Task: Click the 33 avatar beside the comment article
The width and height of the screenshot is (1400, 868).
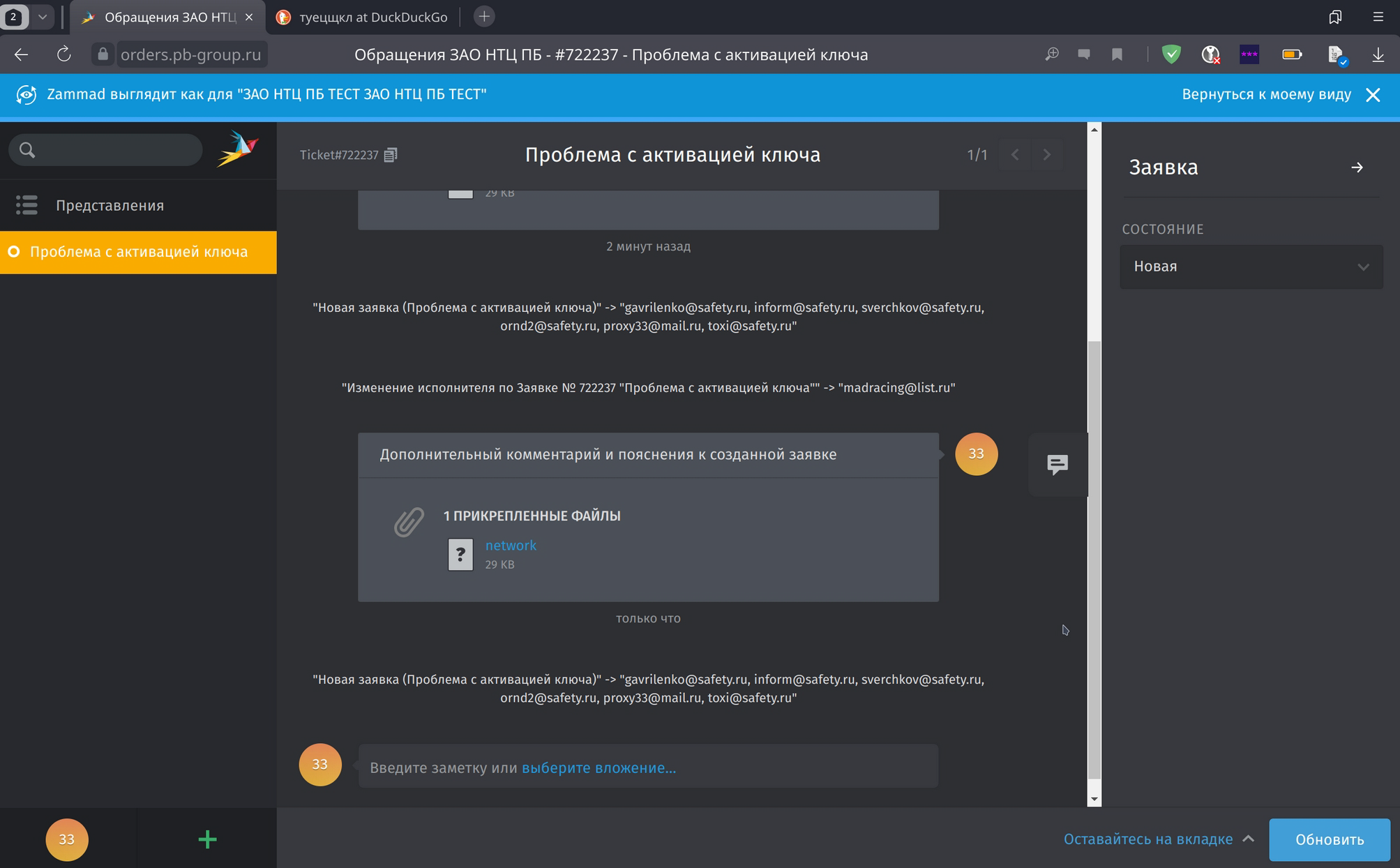Action: (976, 454)
